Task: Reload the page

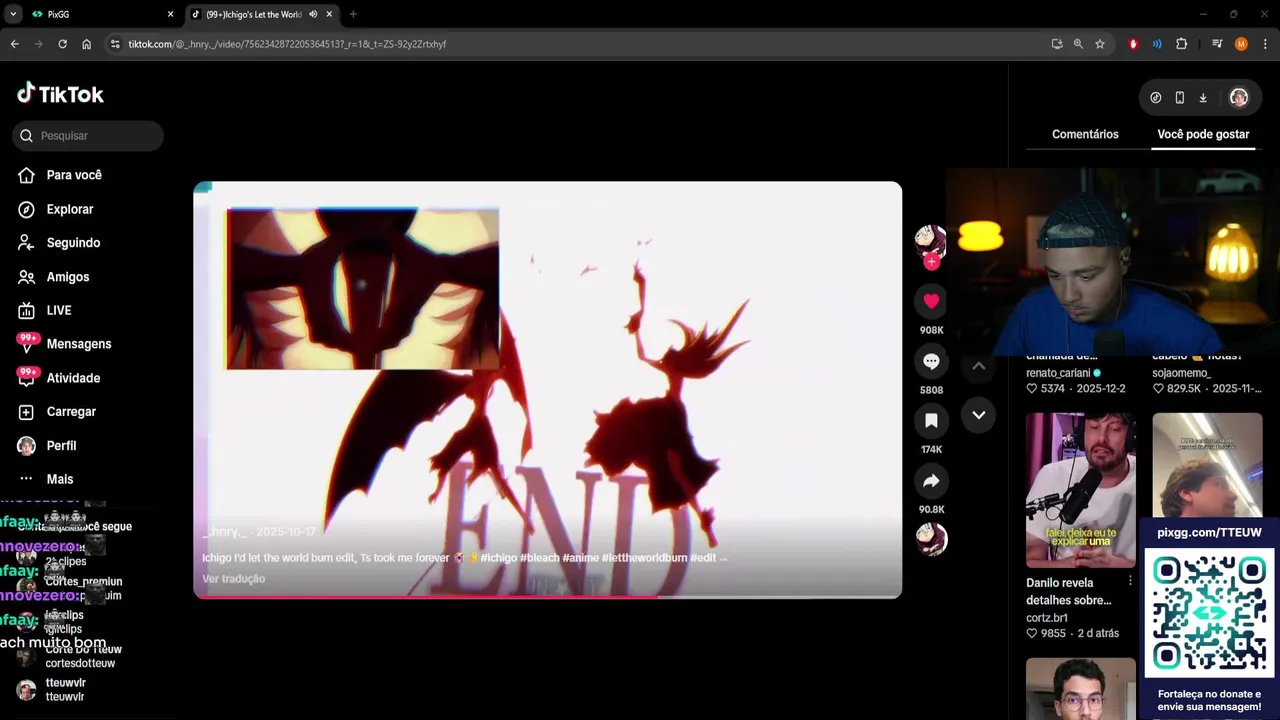Action: pyautogui.click(x=62, y=44)
